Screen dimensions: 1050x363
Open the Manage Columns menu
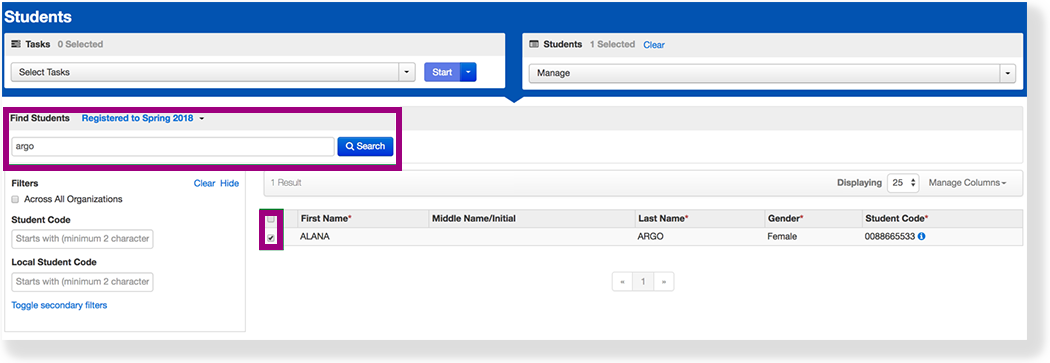click(x=968, y=183)
